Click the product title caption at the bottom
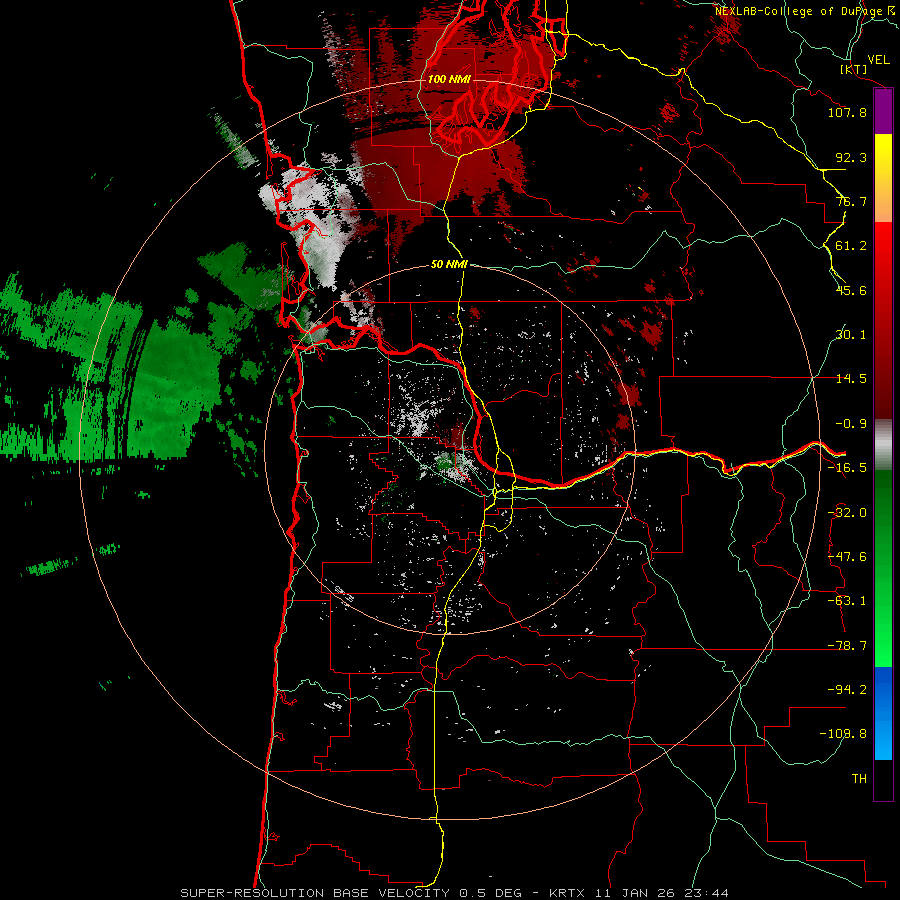This screenshot has width=900, height=900. (455, 893)
